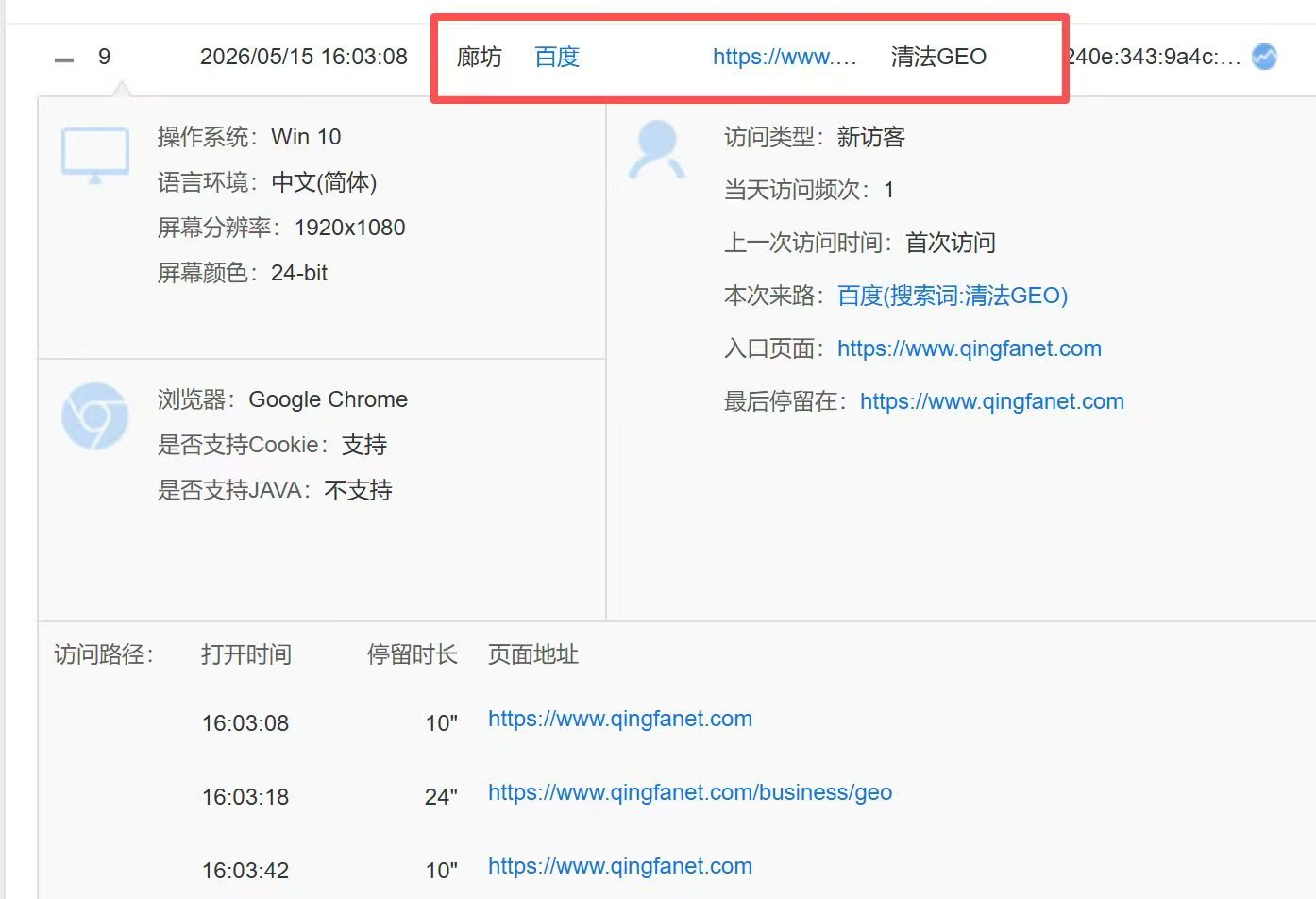This screenshot has width=1316, height=899.
Task: Click the monitor icon next to operating system
Action: [x=95, y=155]
